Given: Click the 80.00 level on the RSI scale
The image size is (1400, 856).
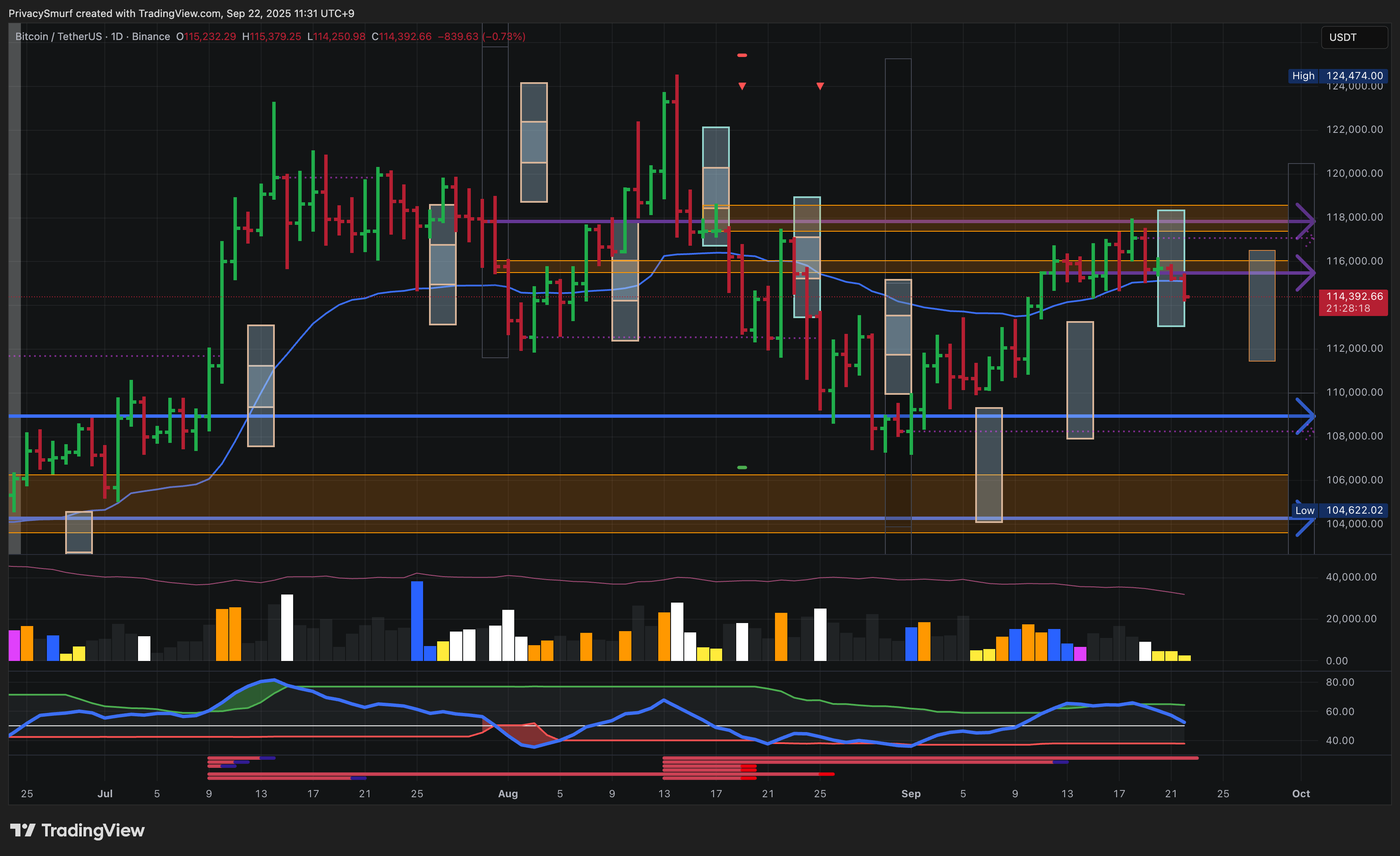Looking at the screenshot, I should (1340, 682).
